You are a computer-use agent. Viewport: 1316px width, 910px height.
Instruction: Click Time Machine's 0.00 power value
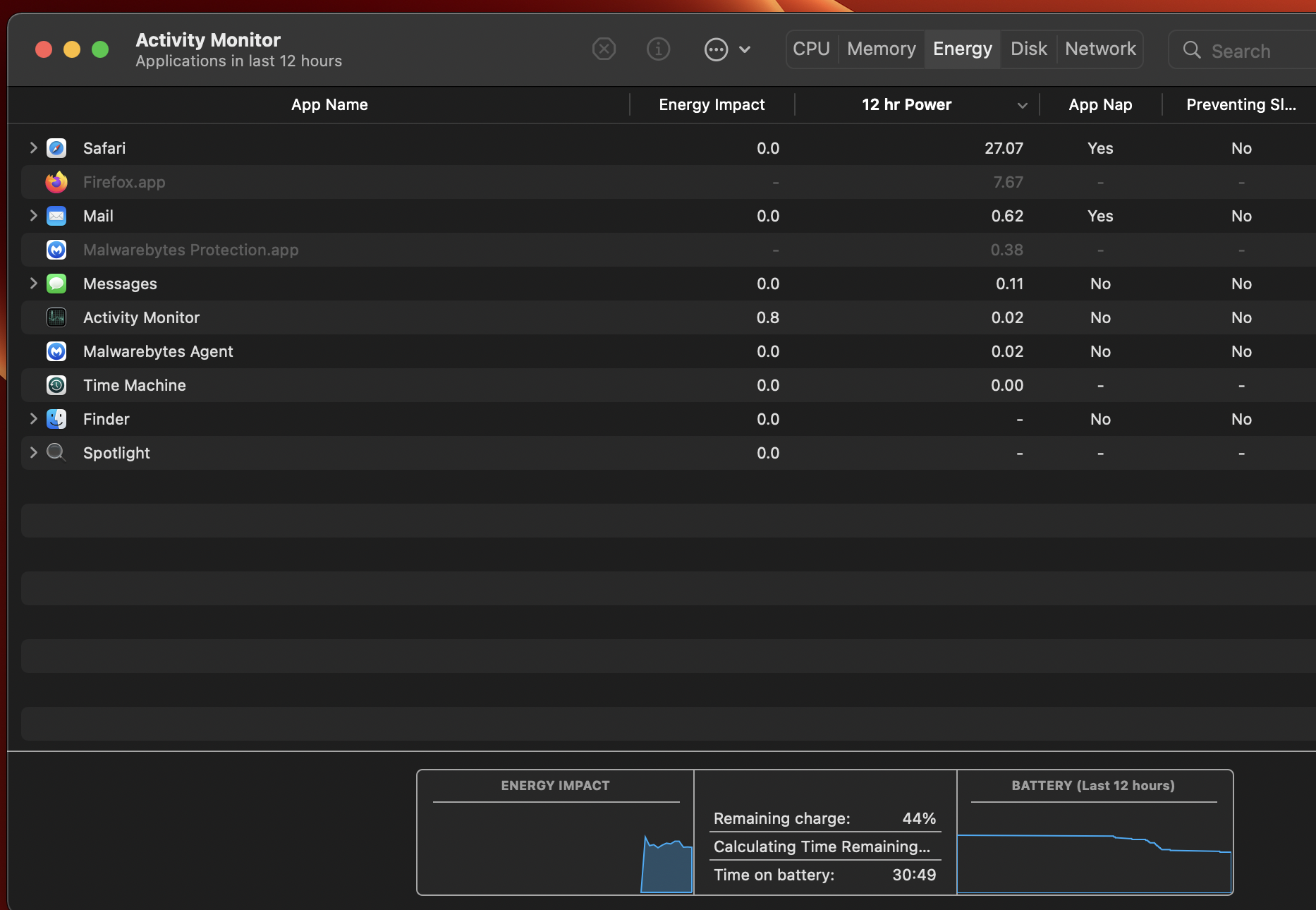tap(1007, 385)
